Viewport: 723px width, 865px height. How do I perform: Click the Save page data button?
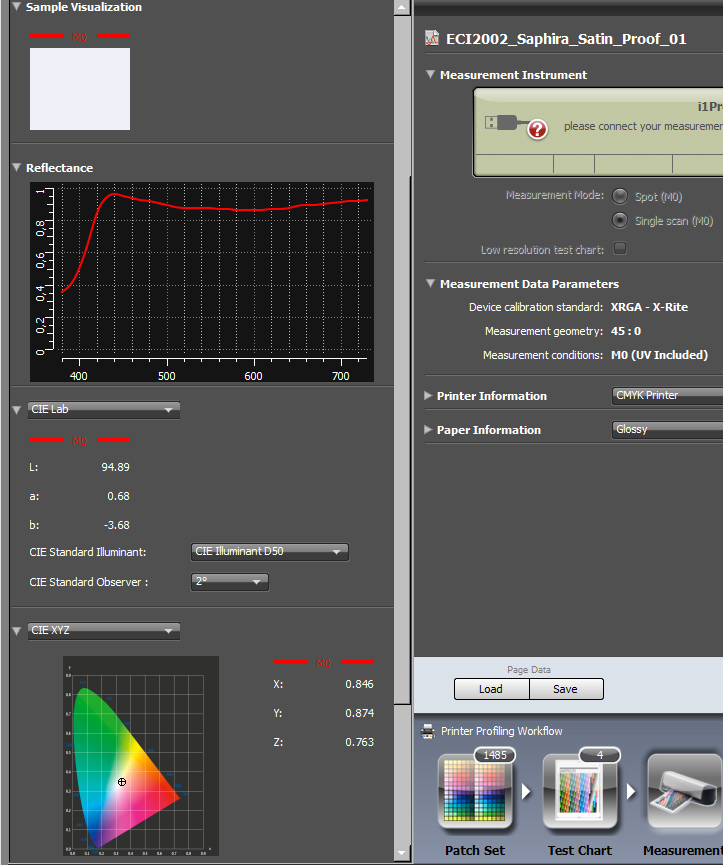[x=566, y=689]
